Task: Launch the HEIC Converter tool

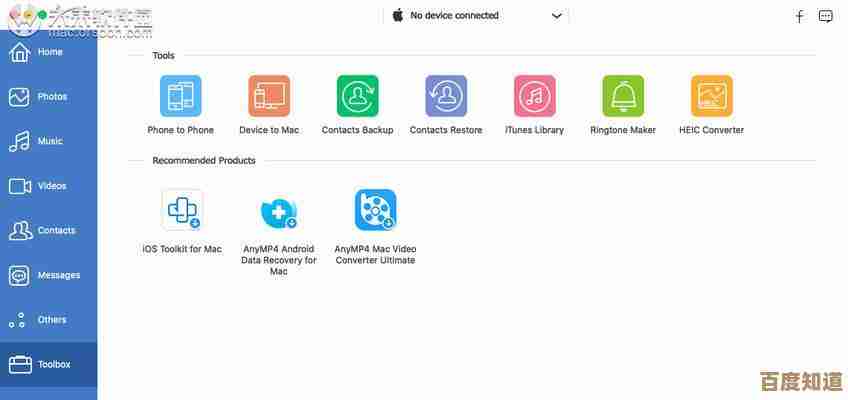Action: point(711,96)
